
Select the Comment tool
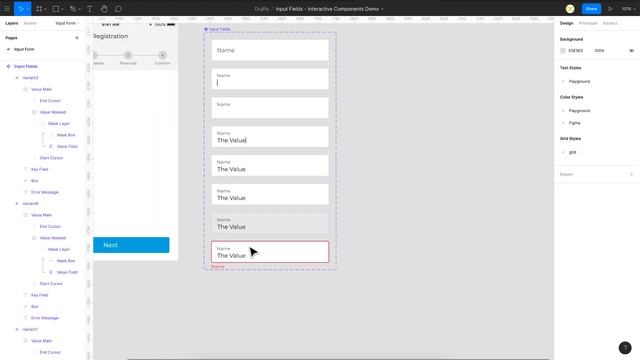[118, 9]
